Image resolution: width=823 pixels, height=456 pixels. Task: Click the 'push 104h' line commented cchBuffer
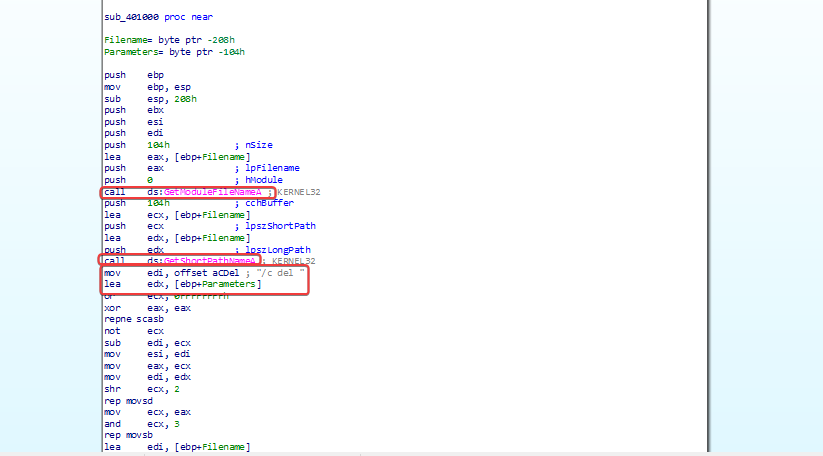tap(199, 203)
